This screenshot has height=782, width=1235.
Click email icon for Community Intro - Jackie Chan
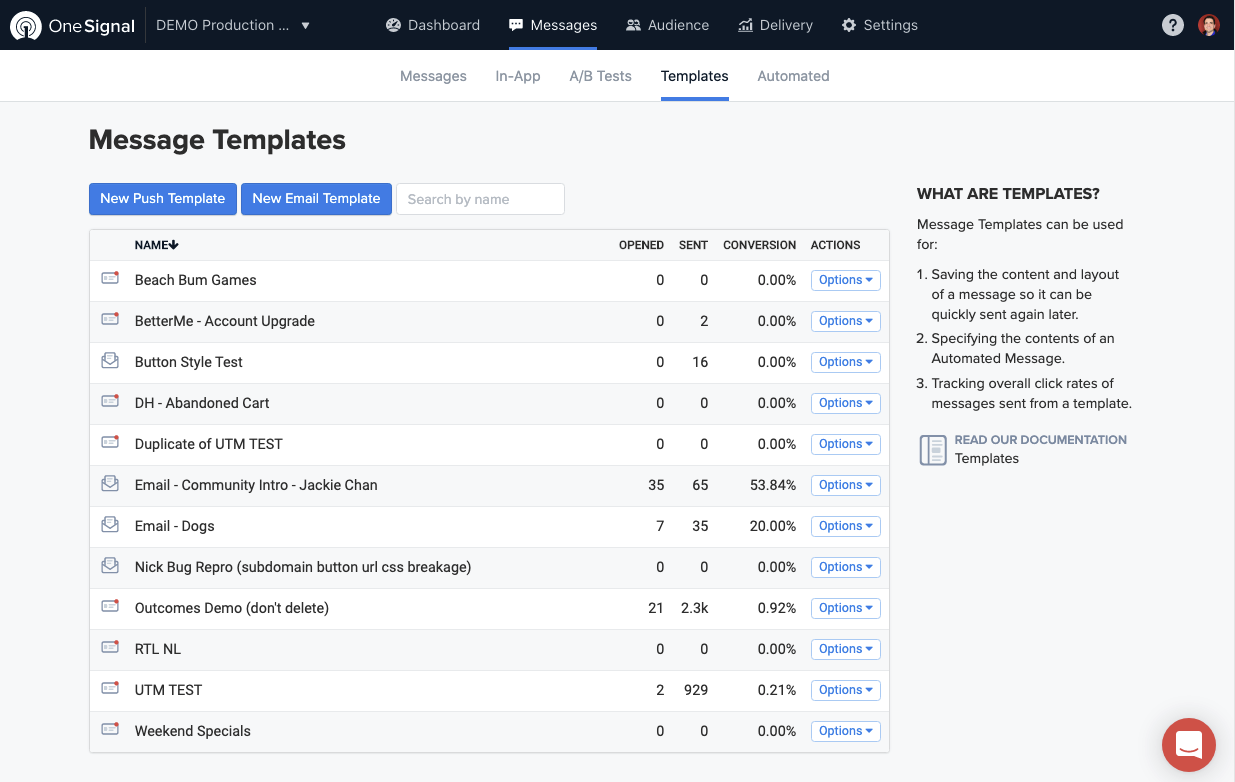(110, 484)
